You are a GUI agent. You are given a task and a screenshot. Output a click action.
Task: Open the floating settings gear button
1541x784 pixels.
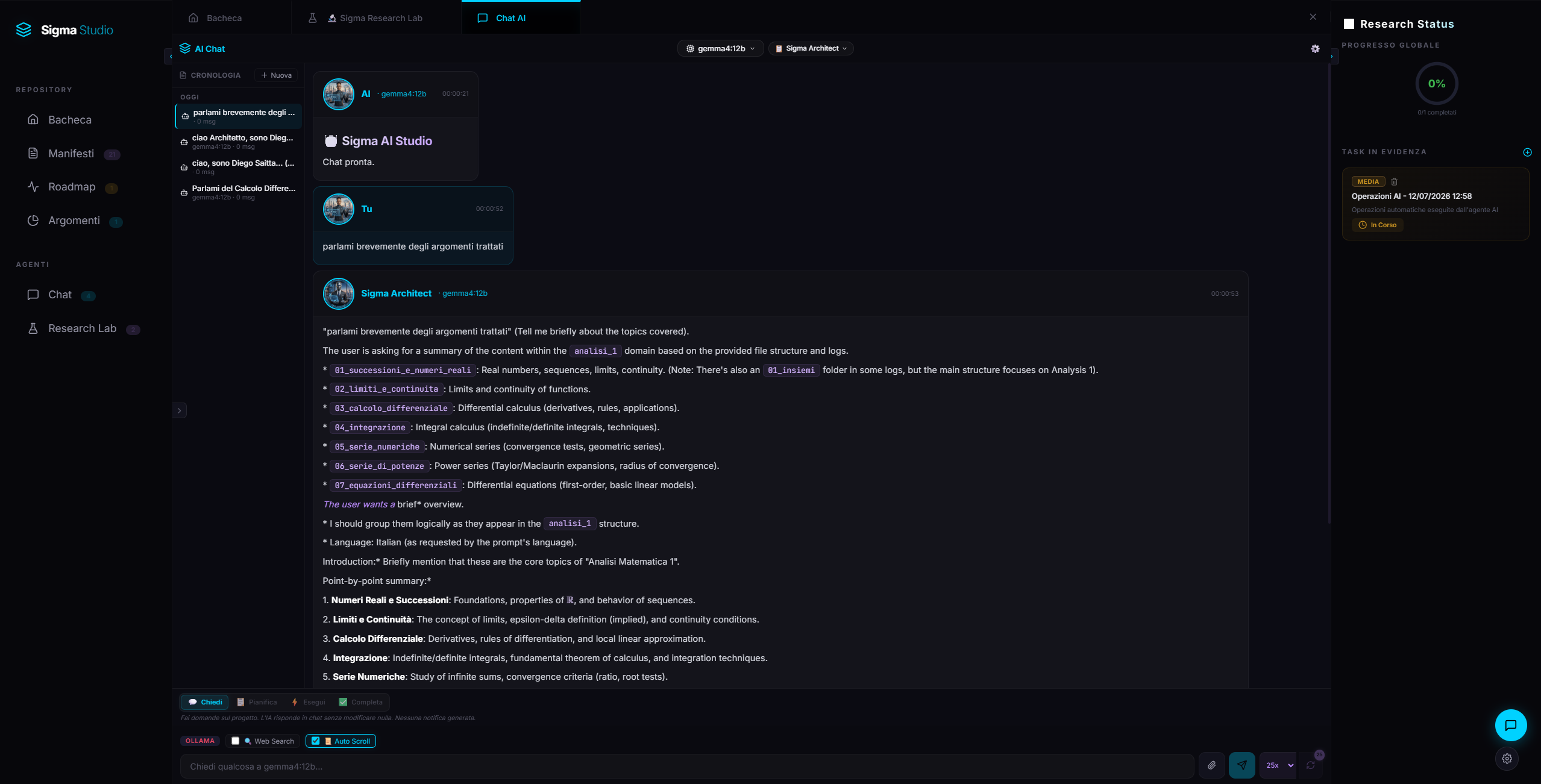[x=1507, y=759]
